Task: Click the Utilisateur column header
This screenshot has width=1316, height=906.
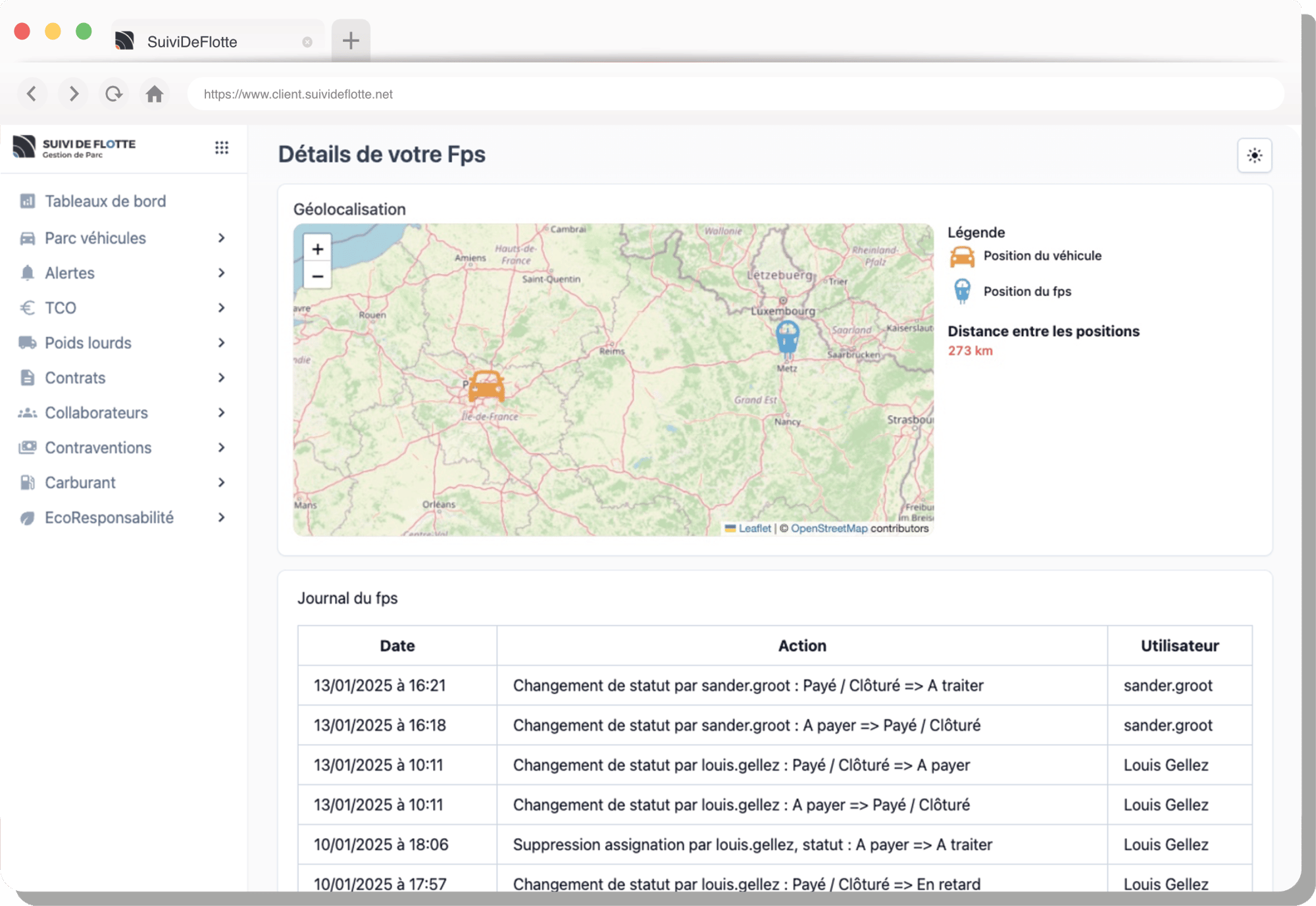Action: tap(1180, 646)
